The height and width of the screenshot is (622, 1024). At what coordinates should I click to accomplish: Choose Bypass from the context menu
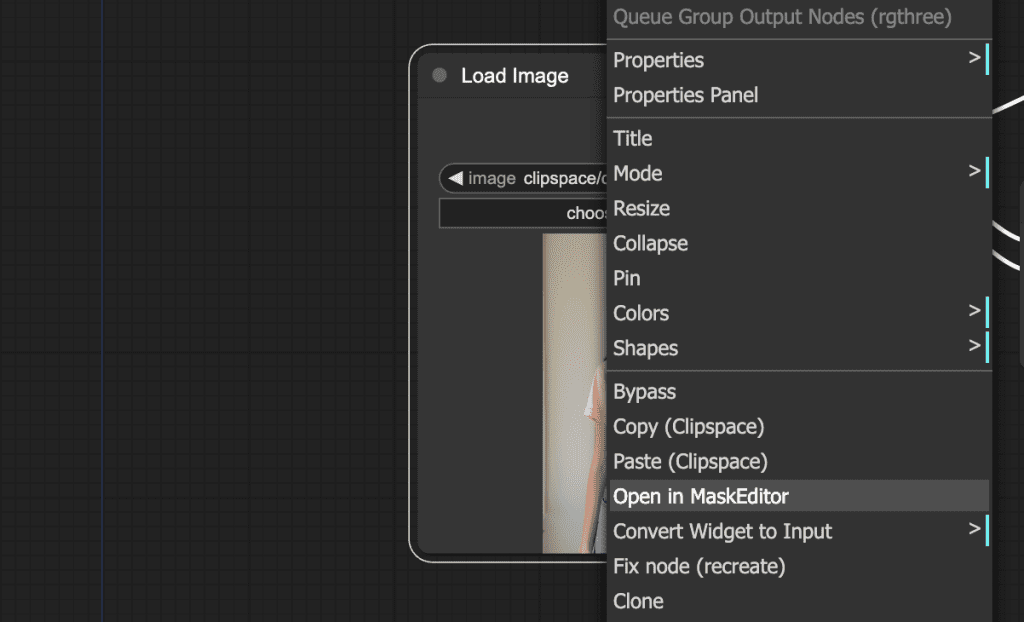[x=799, y=391]
